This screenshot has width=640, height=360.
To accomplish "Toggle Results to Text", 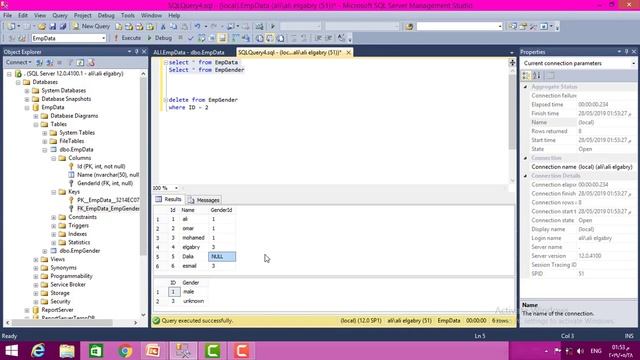I will click(260, 38).
